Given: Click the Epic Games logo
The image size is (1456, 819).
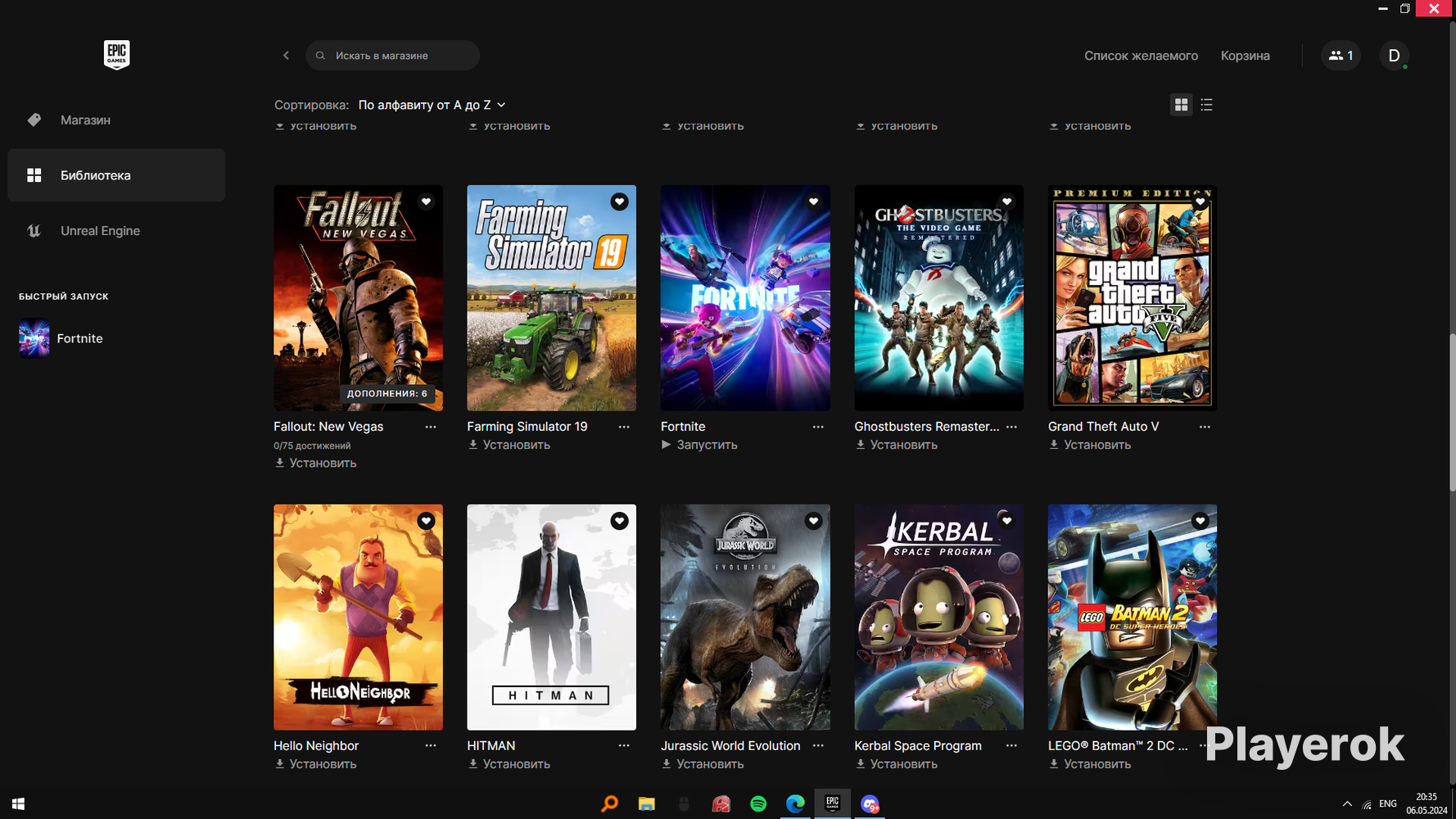Looking at the screenshot, I should coord(116,55).
